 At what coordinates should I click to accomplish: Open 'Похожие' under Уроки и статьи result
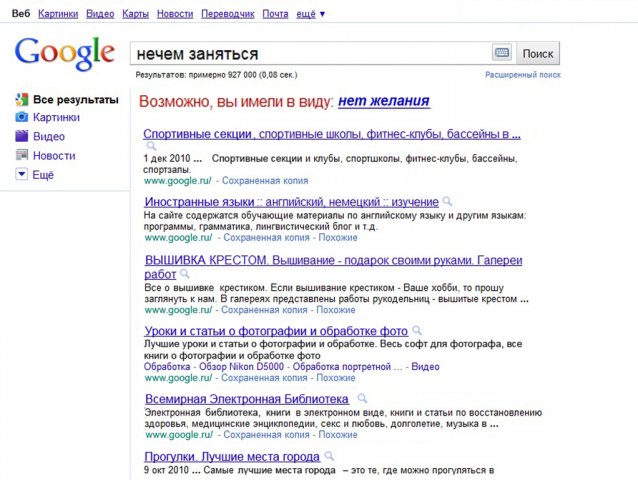pos(336,378)
